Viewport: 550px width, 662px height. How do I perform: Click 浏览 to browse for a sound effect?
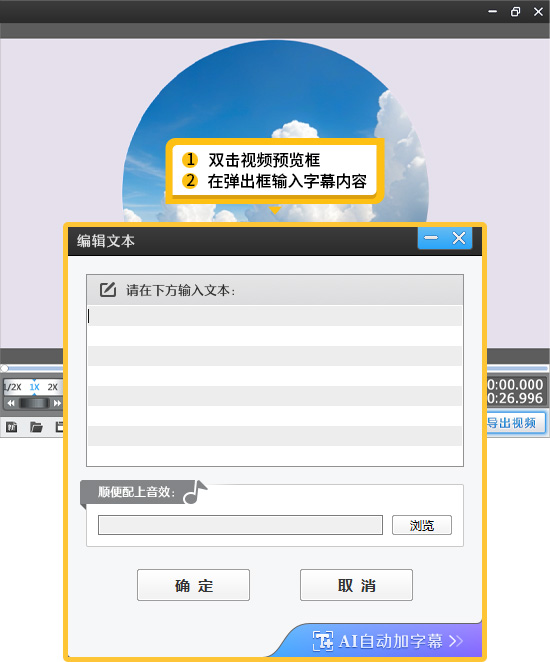coord(422,525)
